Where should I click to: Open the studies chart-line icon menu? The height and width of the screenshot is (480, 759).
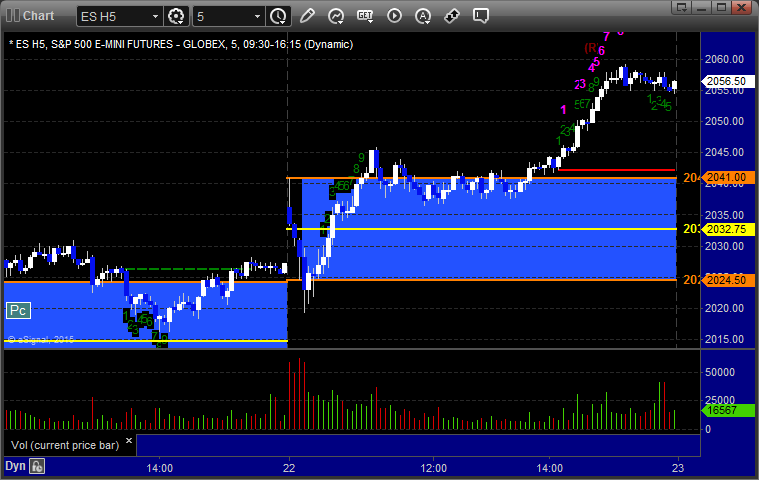pyautogui.click(x=335, y=16)
